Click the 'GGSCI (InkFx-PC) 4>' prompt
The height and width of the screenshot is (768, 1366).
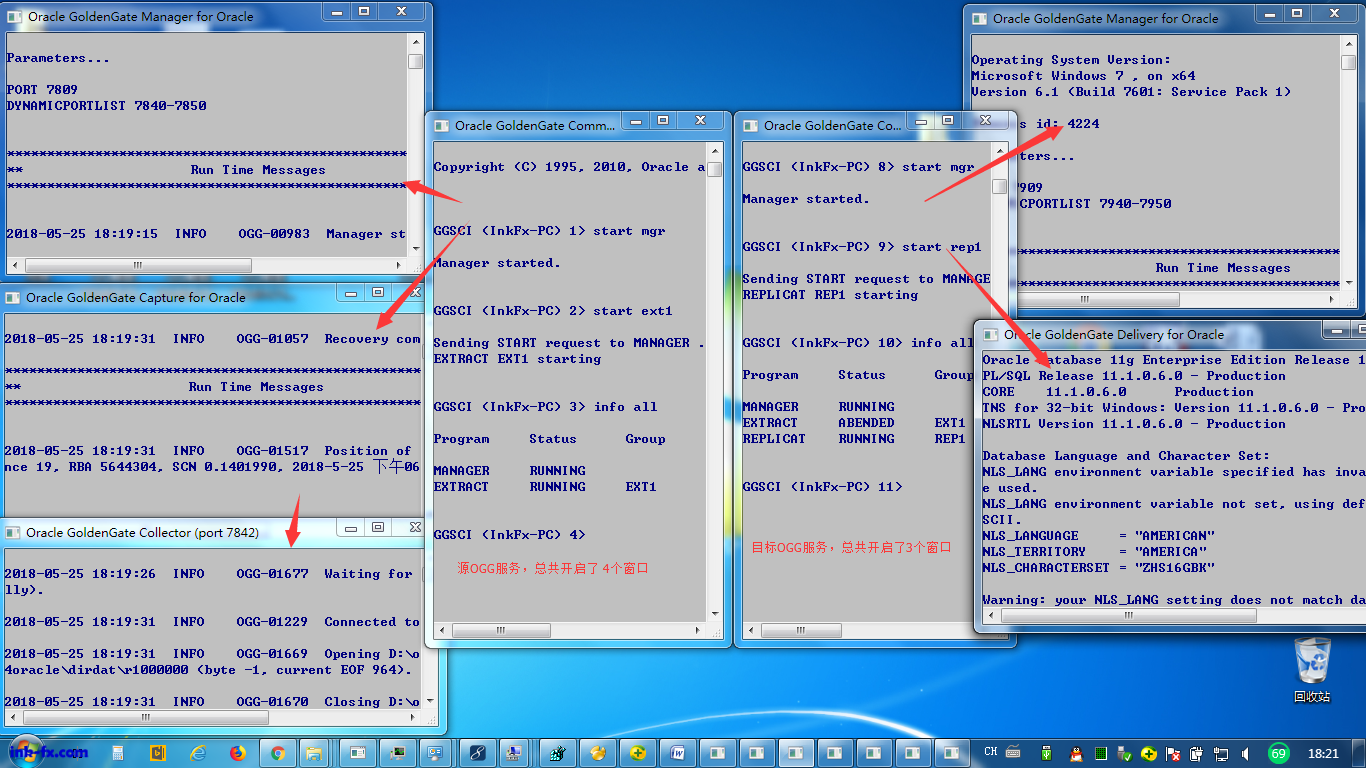[509, 535]
